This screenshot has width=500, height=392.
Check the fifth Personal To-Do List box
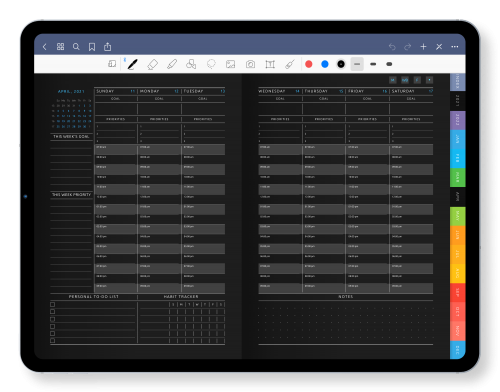click(x=53, y=333)
